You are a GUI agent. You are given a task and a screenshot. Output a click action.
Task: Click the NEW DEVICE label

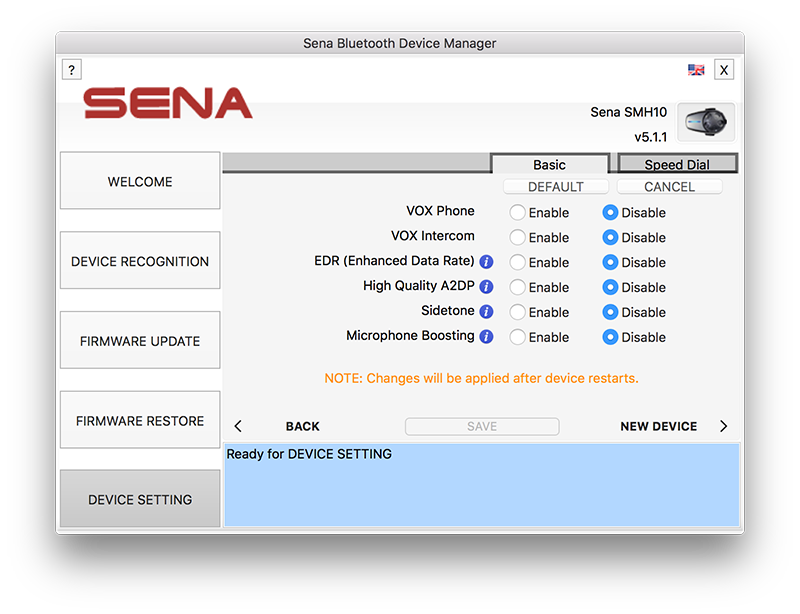[659, 426]
